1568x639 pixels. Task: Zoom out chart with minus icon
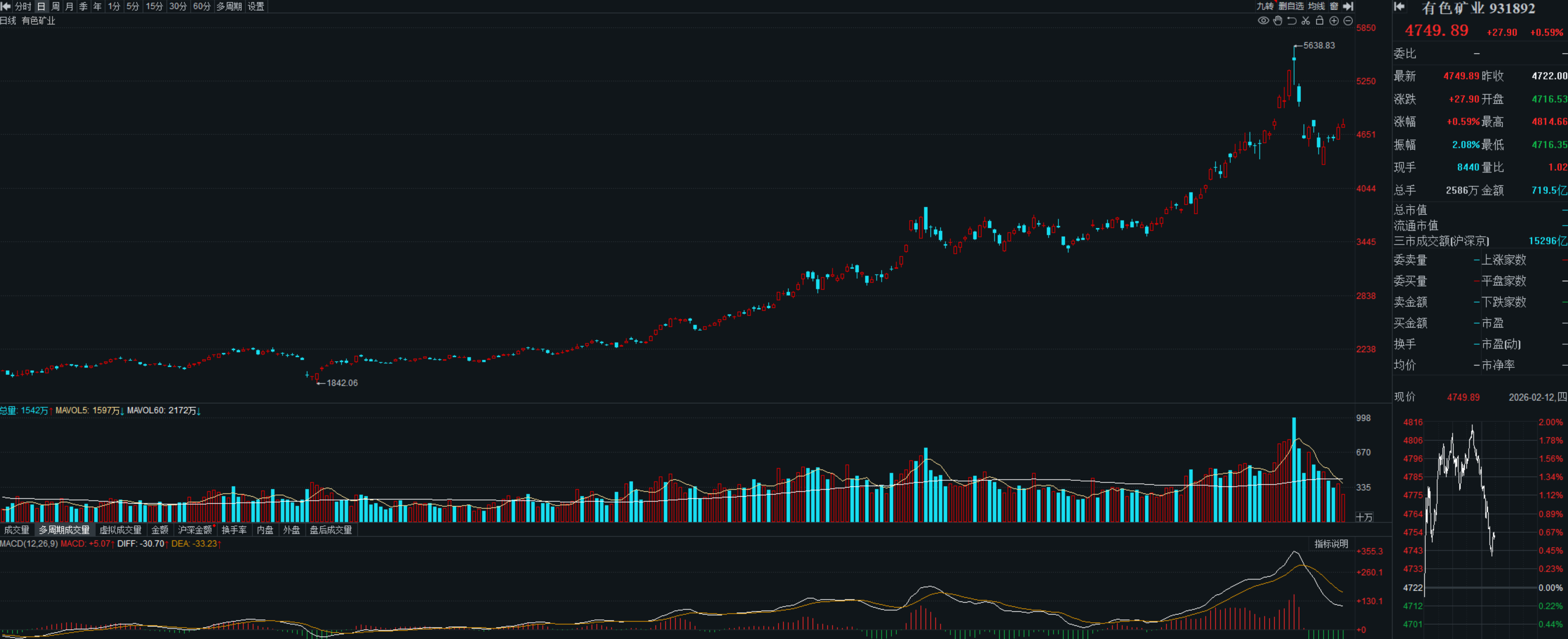1348,21
